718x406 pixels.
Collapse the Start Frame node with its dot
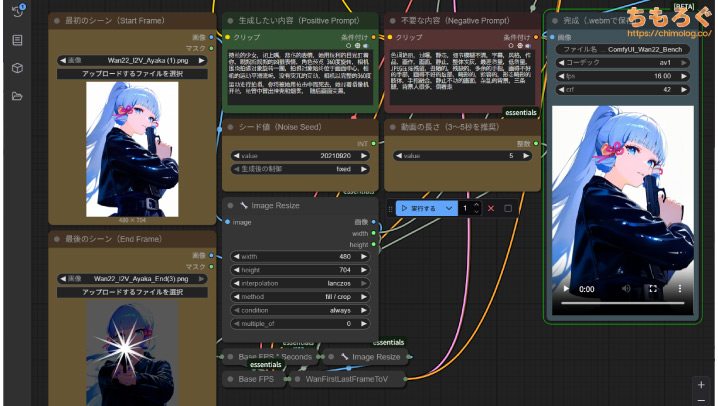[x=57, y=21]
